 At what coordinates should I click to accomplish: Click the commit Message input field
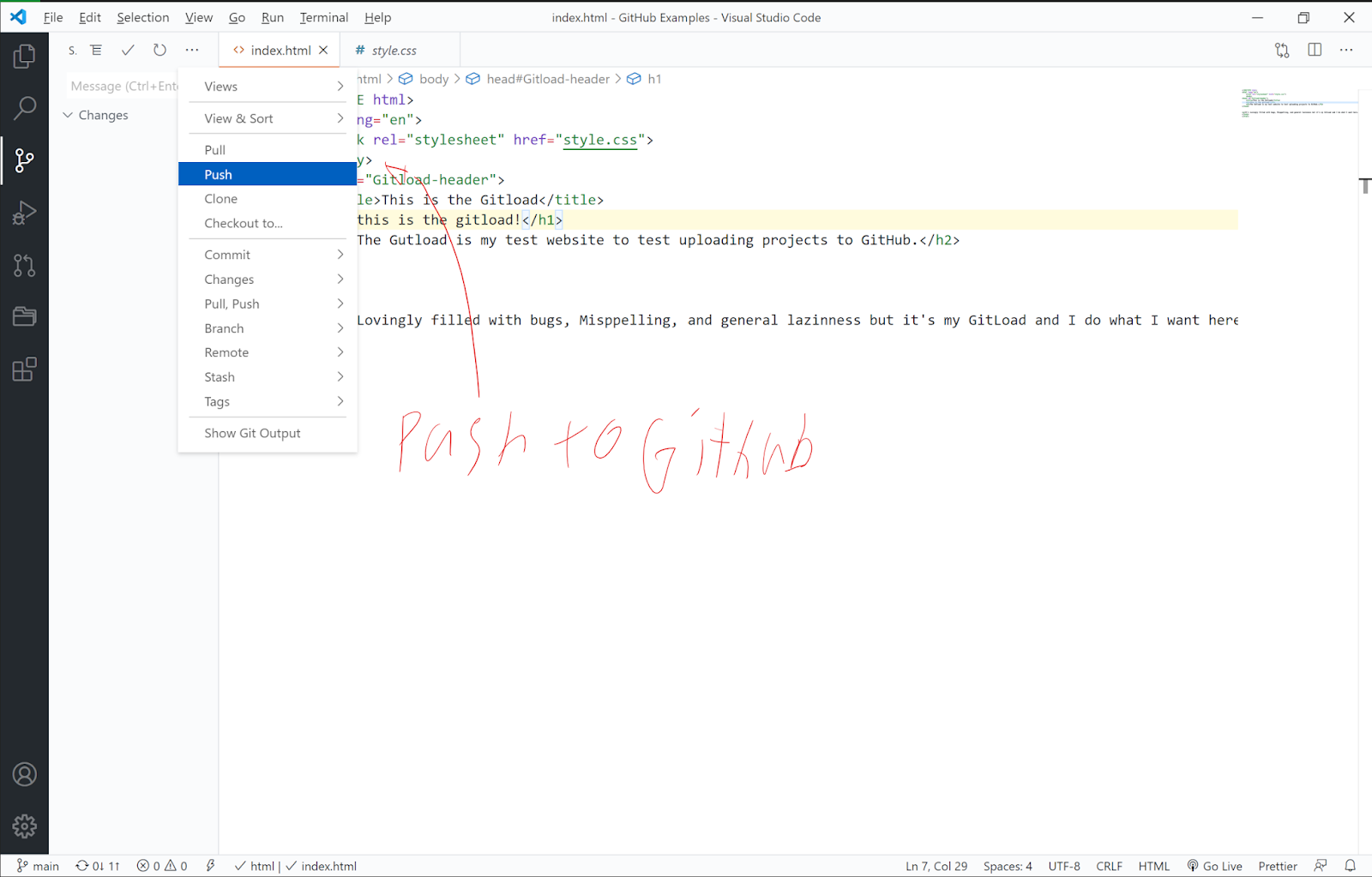pyautogui.click(x=122, y=86)
